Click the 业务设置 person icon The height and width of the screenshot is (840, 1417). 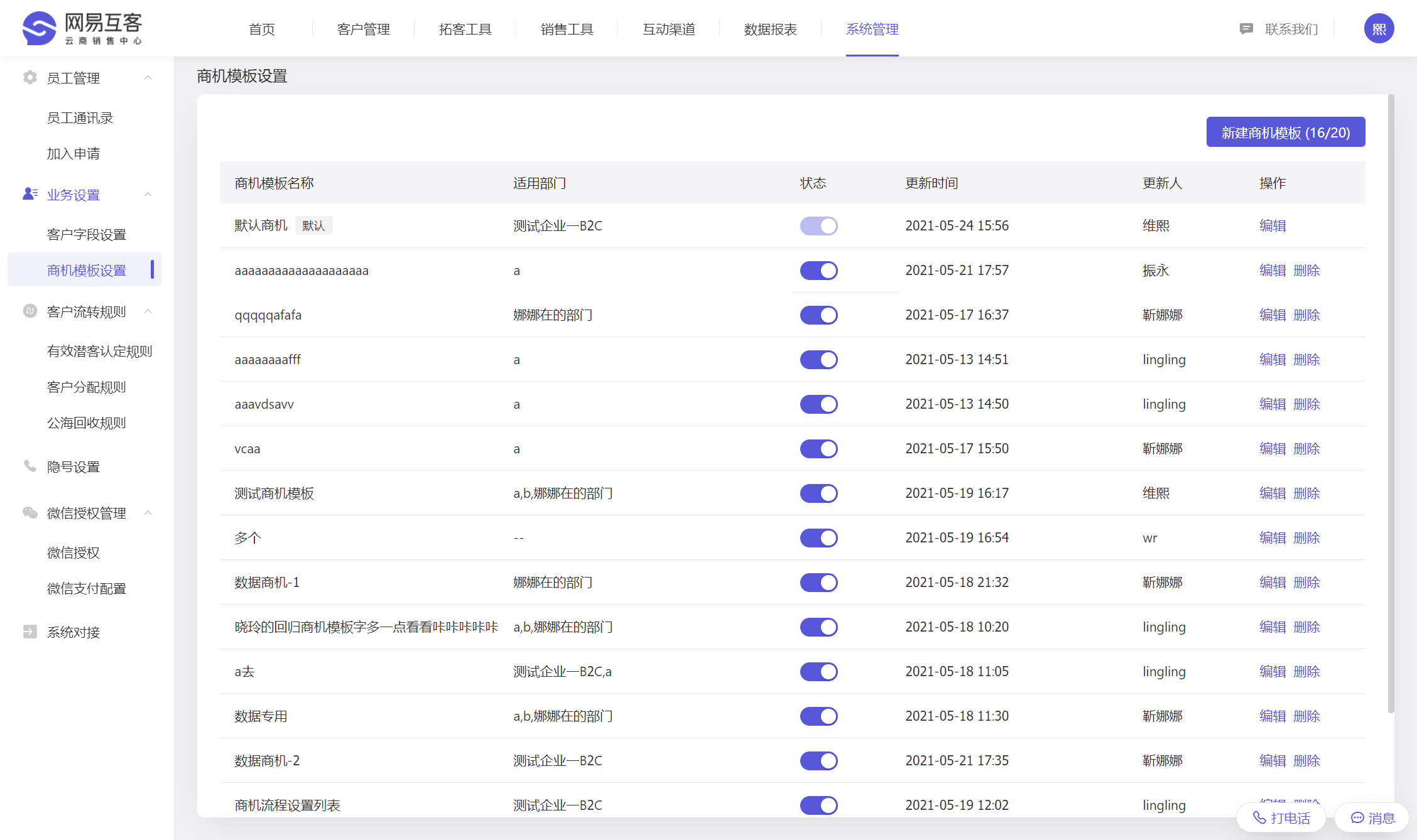(x=30, y=194)
